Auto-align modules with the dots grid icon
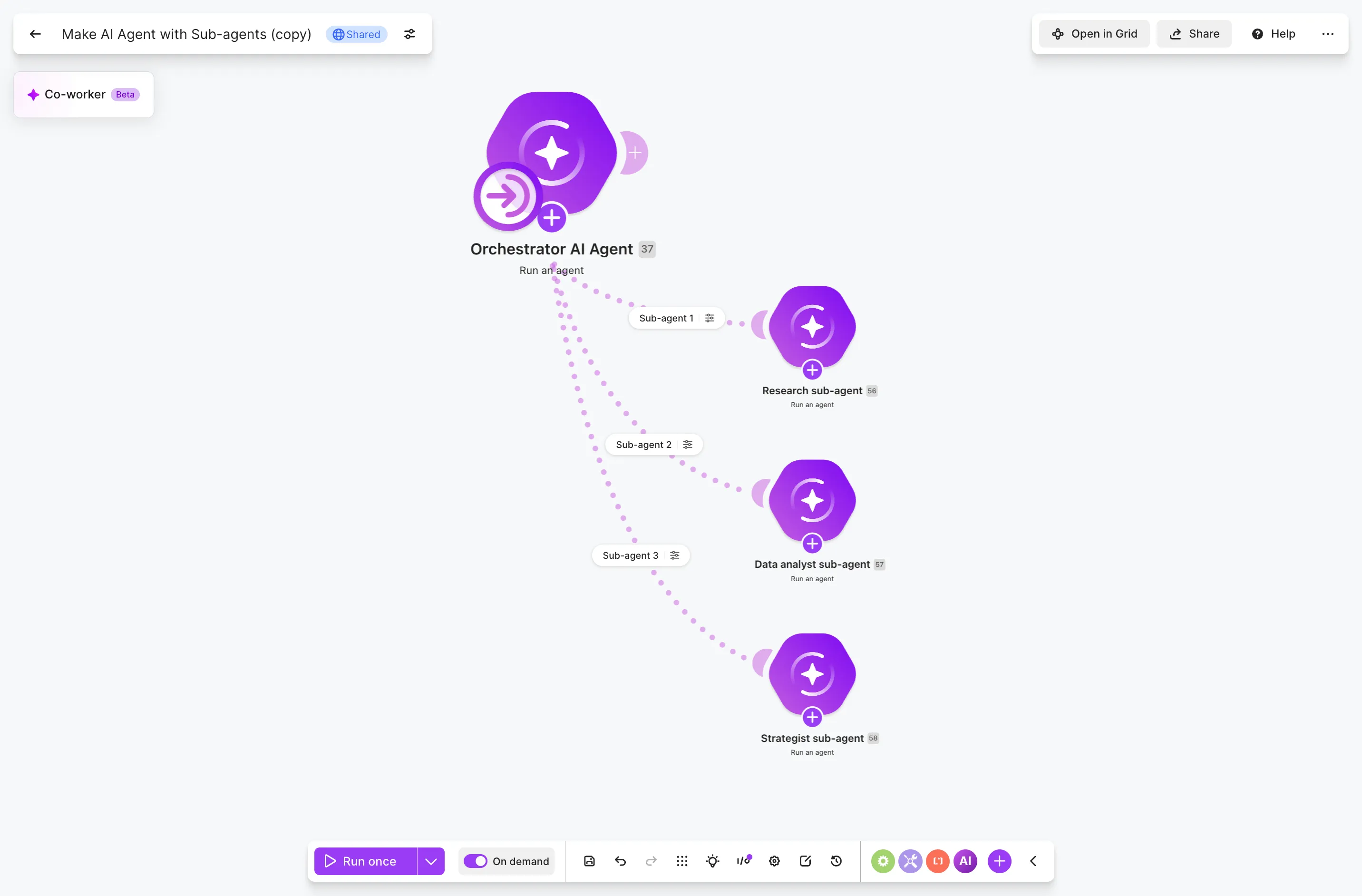Screen dimensions: 1362x896 coord(682,861)
